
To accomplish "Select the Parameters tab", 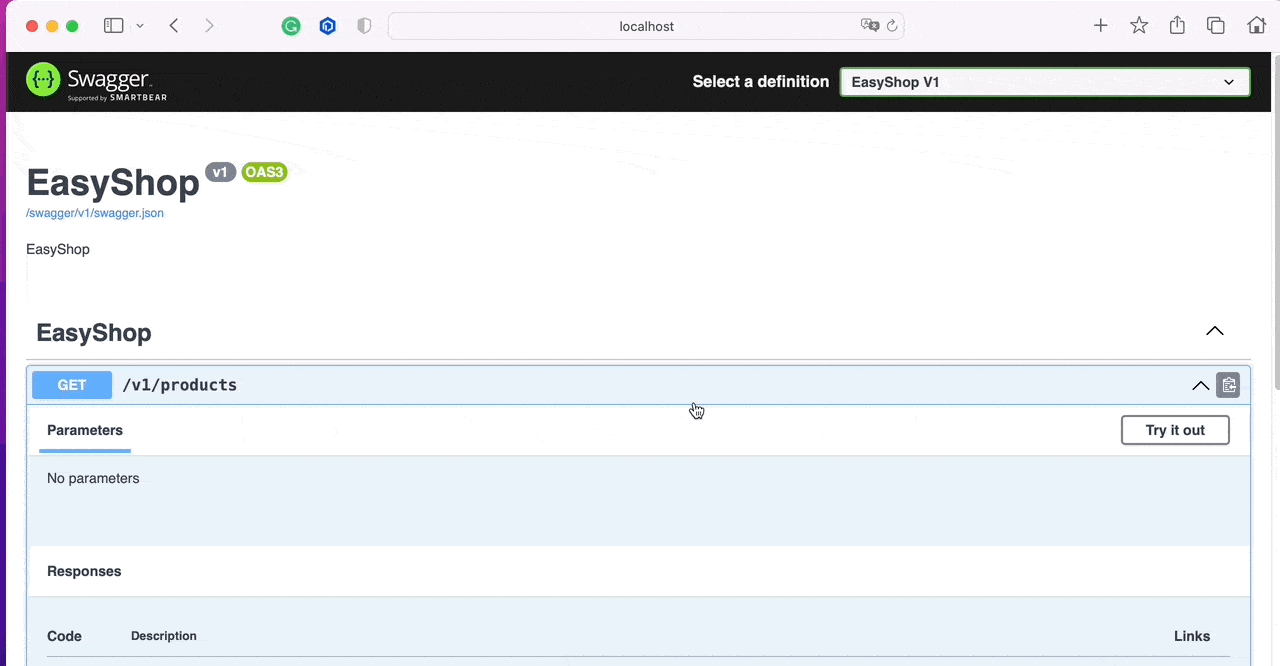I will point(85,430).
